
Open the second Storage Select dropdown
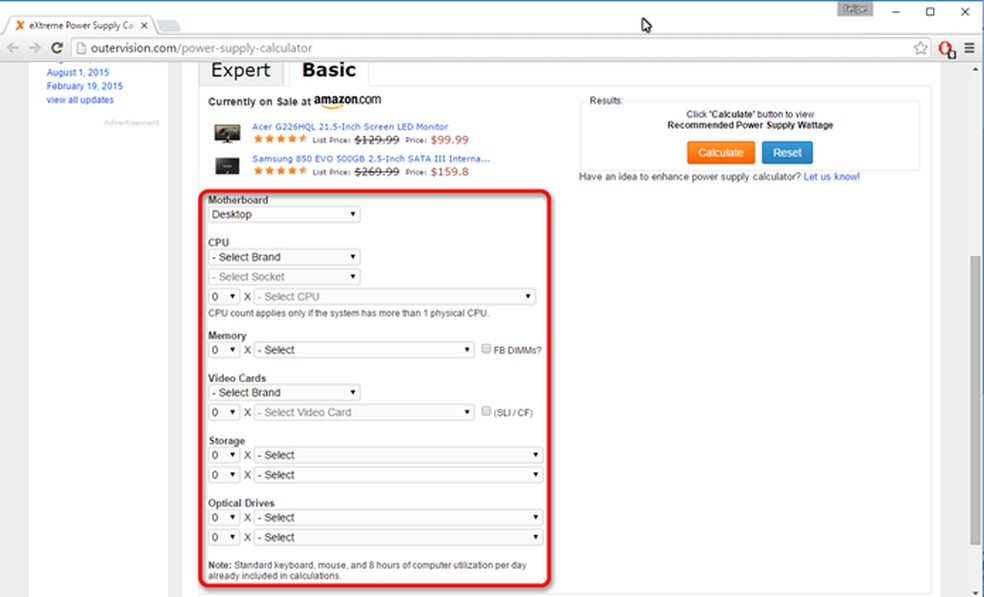pyautogui.click(x=398, y=475)
